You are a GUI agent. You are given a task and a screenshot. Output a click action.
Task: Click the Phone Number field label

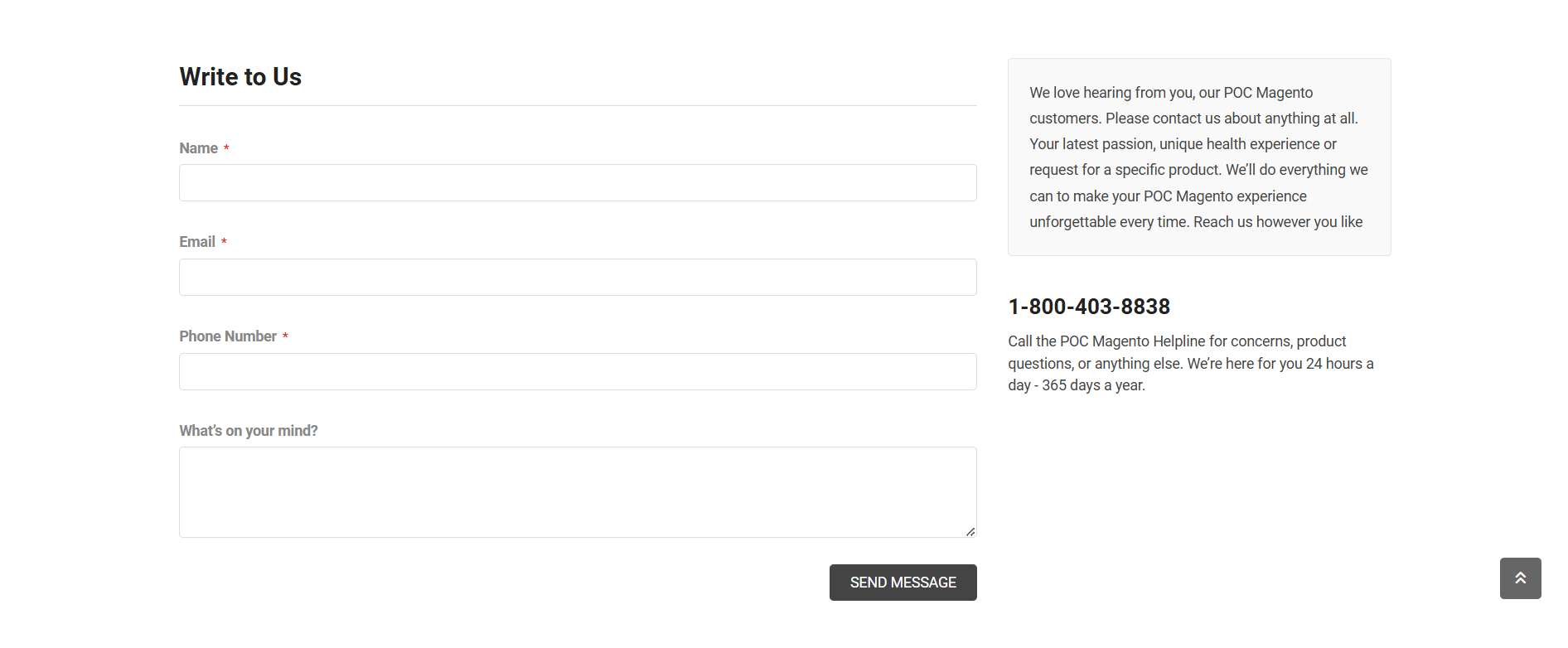coord(228,336)
